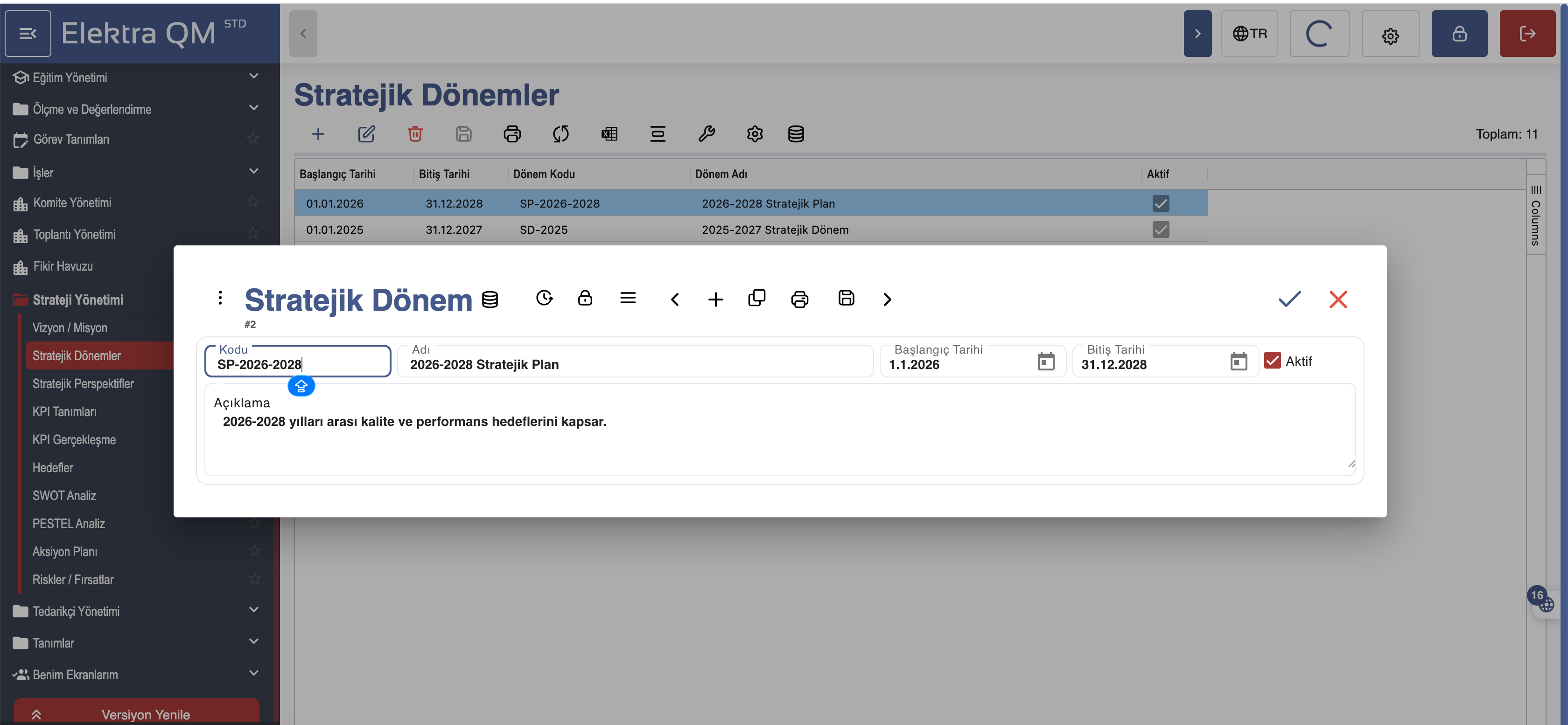Click the save floppy icon in the dialog

click(846, 298)
